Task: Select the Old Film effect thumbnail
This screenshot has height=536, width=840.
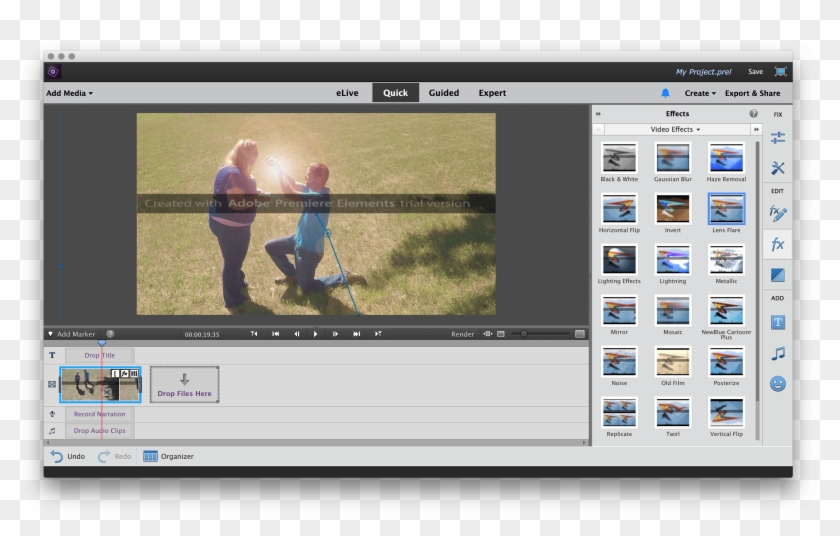Action: coord(673,361)
